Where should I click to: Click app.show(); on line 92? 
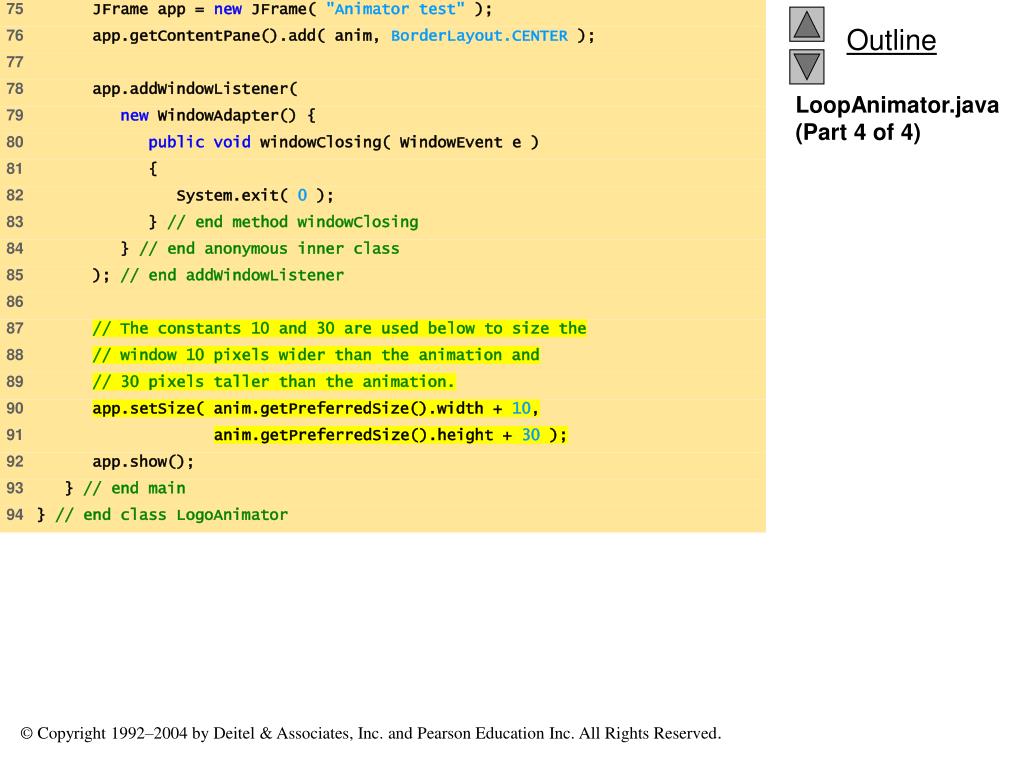coord(143,462)
